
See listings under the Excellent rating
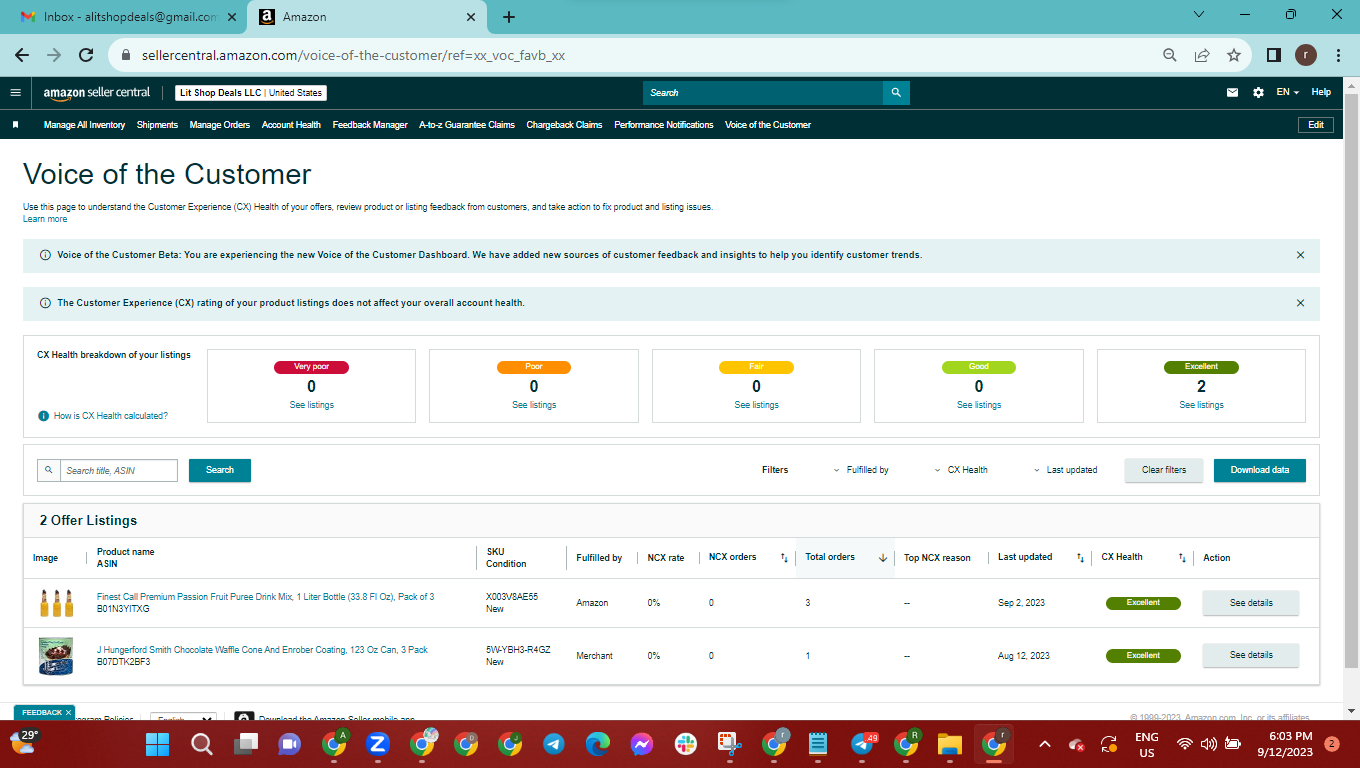coord(1201,405)
